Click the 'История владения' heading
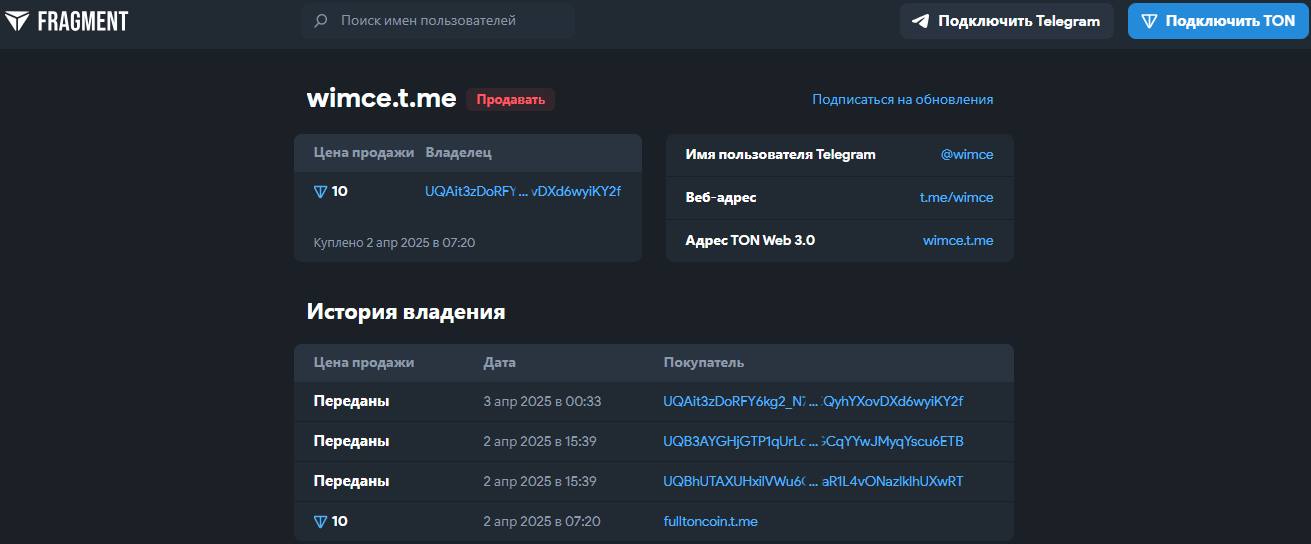The width and height of the screenshot is (1311, 544). pyautogui.click(x=406, y=312)
